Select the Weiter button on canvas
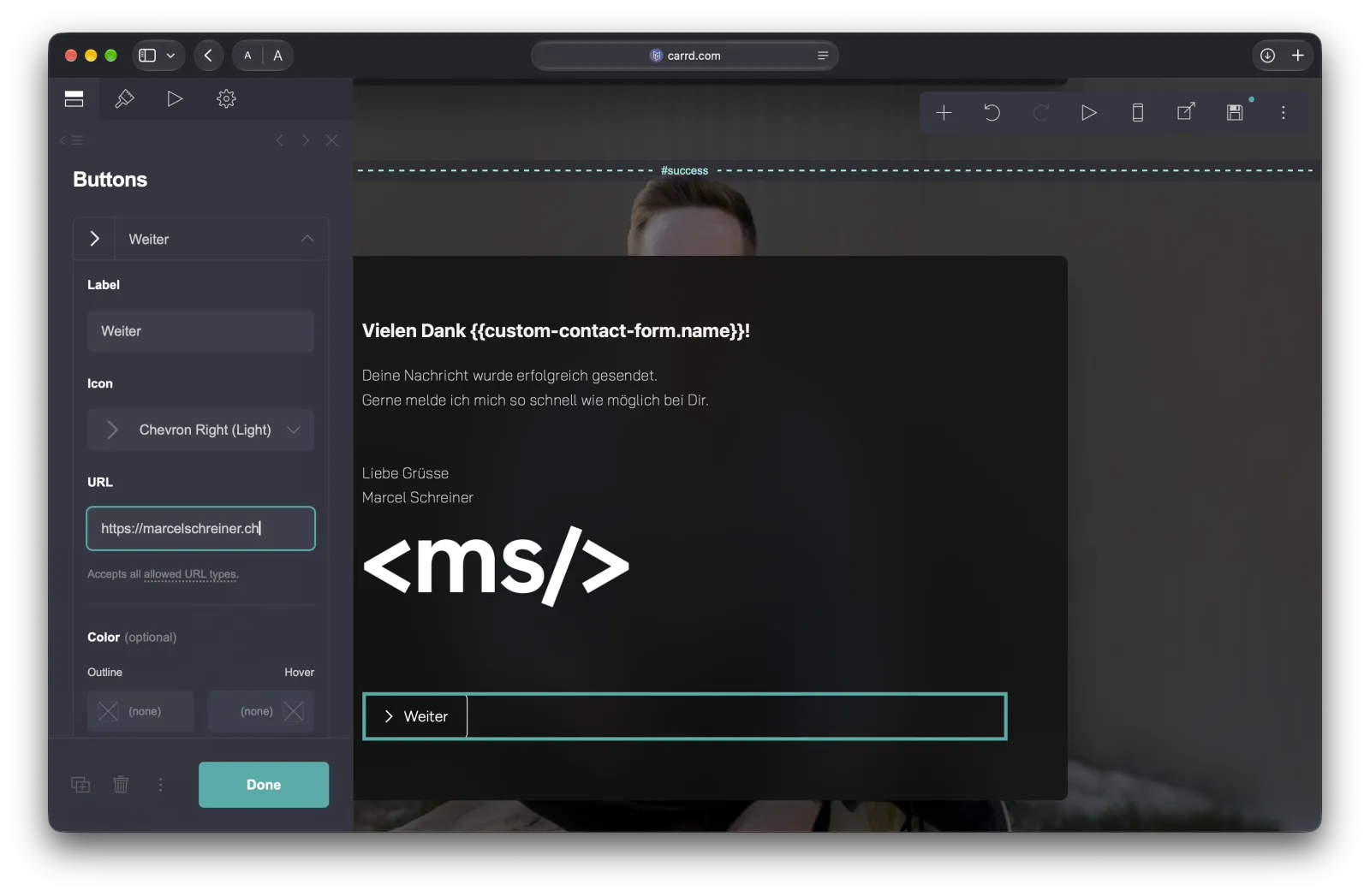This screenshot has height=896, width=1370. (x=415, y=716)
